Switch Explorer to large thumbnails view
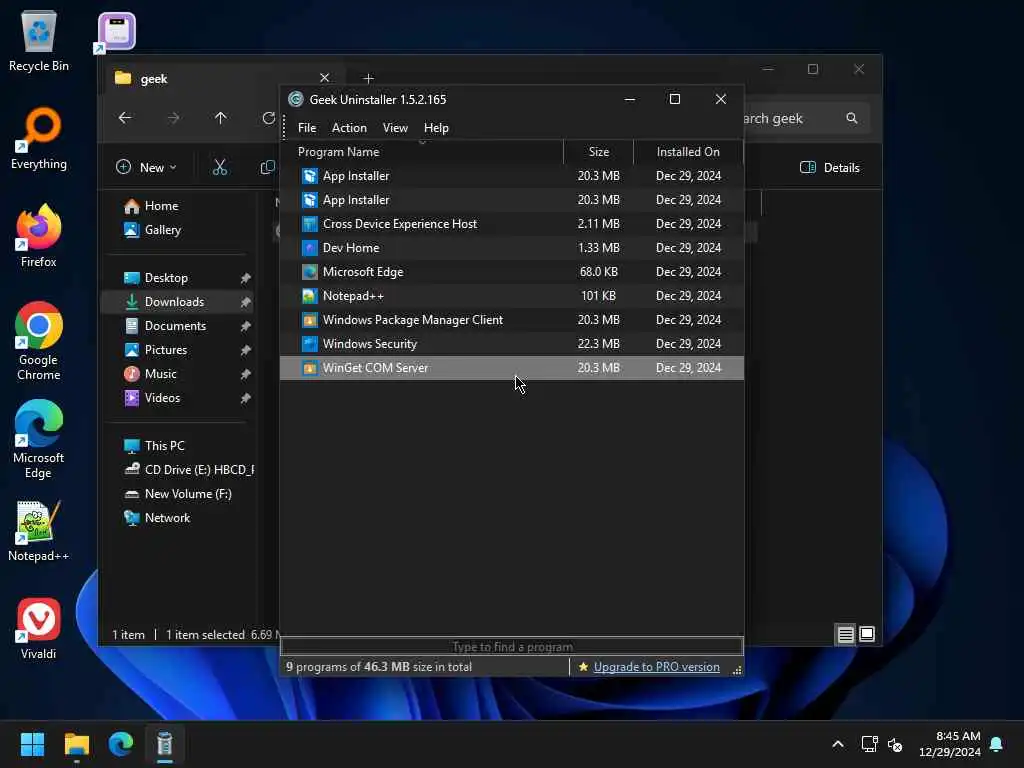This screenshot has width=1024, height=768. (867, 634)
